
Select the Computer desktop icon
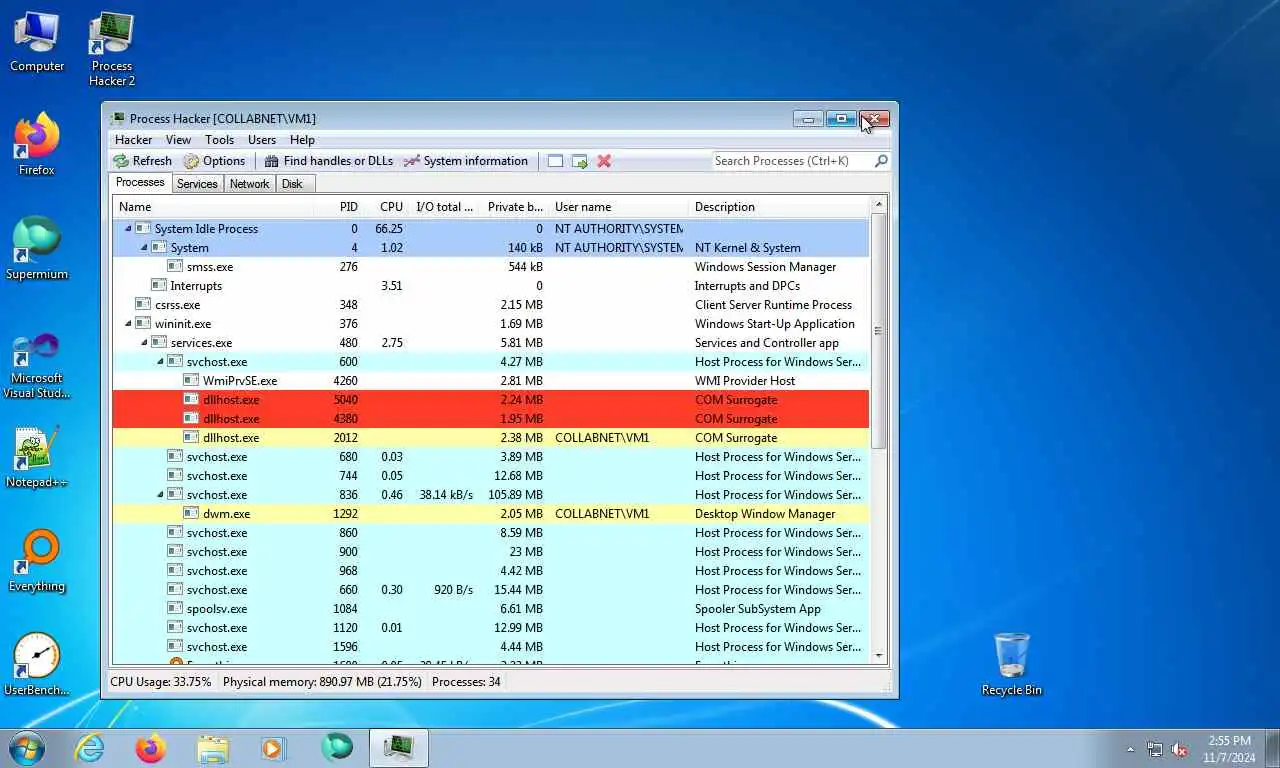click(x=37, y=43)
